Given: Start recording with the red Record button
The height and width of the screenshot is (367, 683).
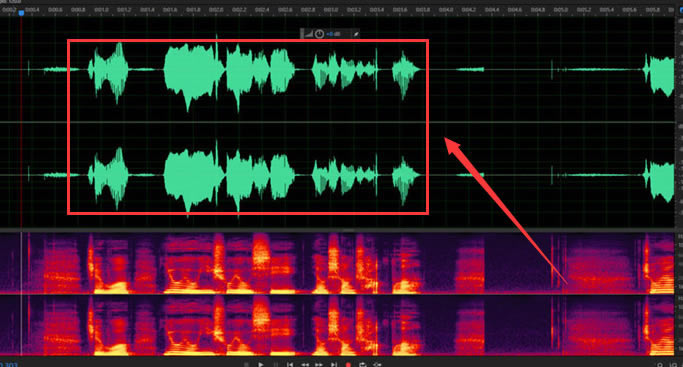Looking at the screenshot, I should 348,364.
